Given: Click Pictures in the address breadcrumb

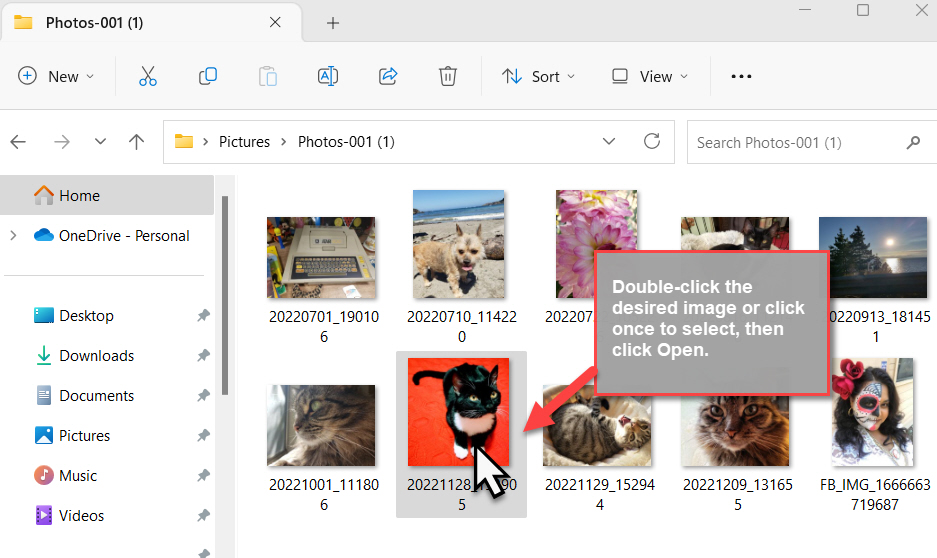Looking at the screenshot, I should (245, 142).
